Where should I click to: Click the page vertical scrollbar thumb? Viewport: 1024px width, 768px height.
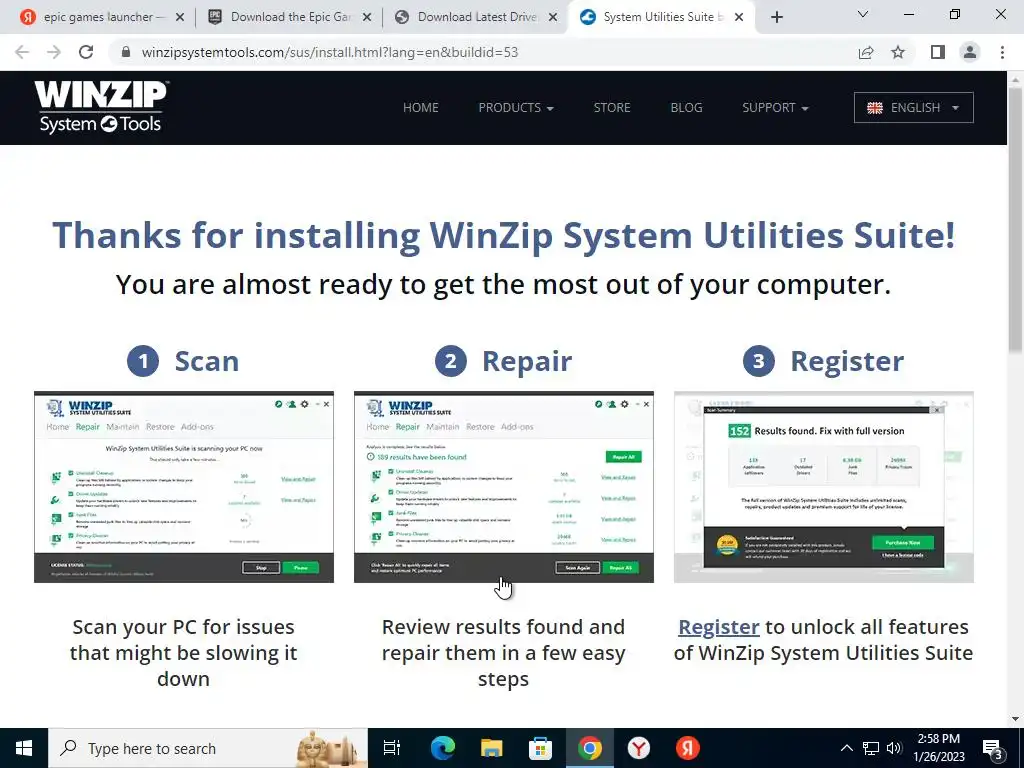pyautogui.click(x=1016, y=221)
